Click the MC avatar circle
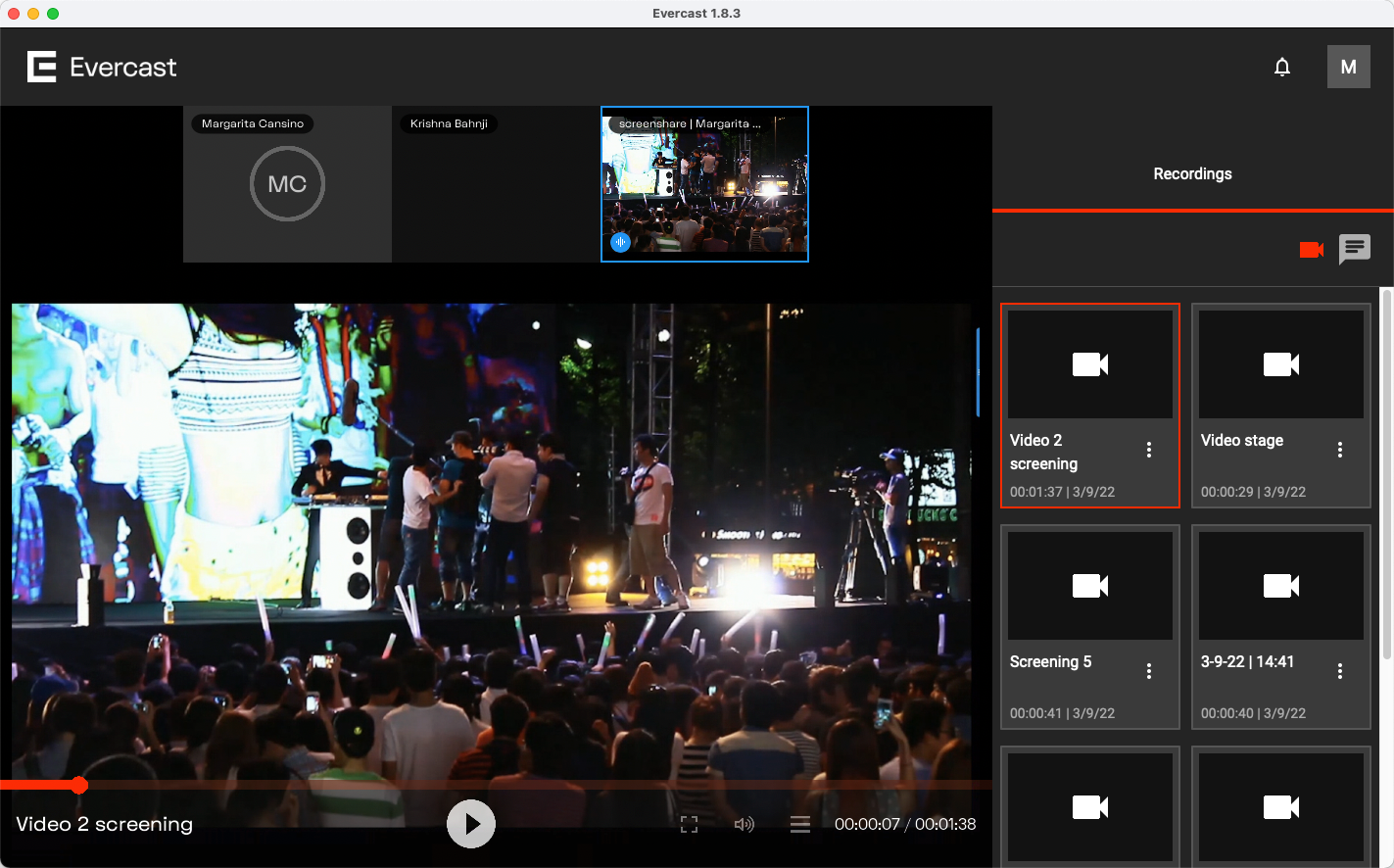The image size is (1394, 868). tap(287, 184)
